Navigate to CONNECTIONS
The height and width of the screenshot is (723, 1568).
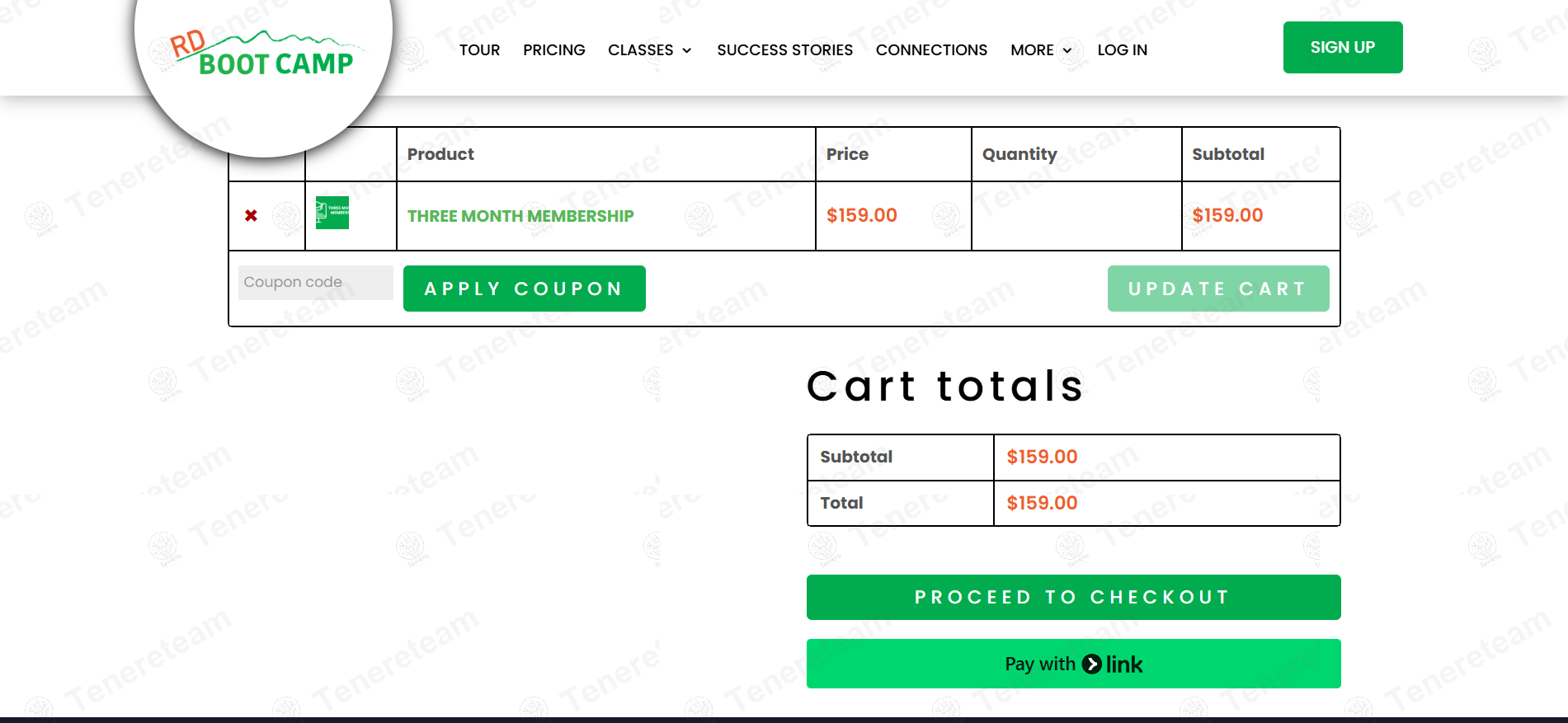coord(931,50)
